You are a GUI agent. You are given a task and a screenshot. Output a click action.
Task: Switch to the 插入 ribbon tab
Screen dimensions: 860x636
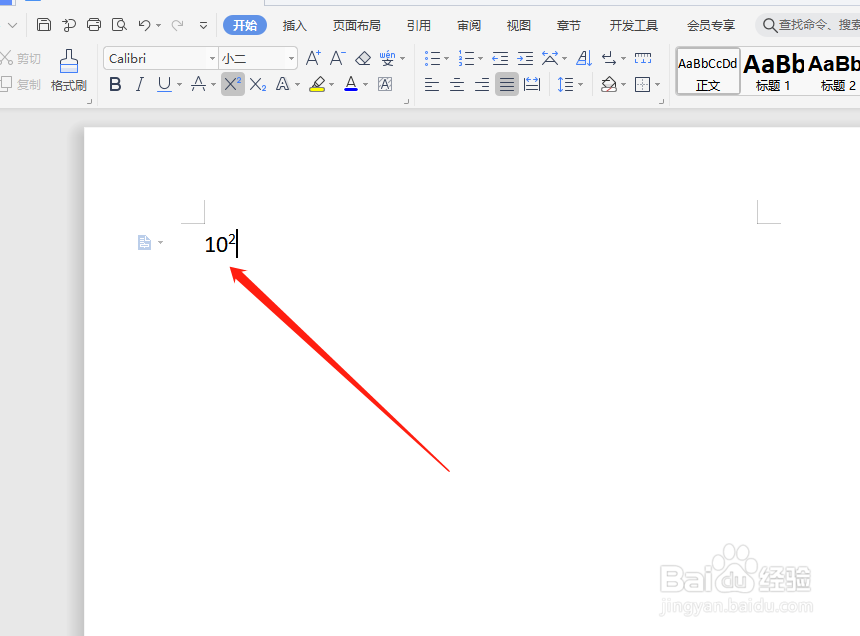(294, 25)
